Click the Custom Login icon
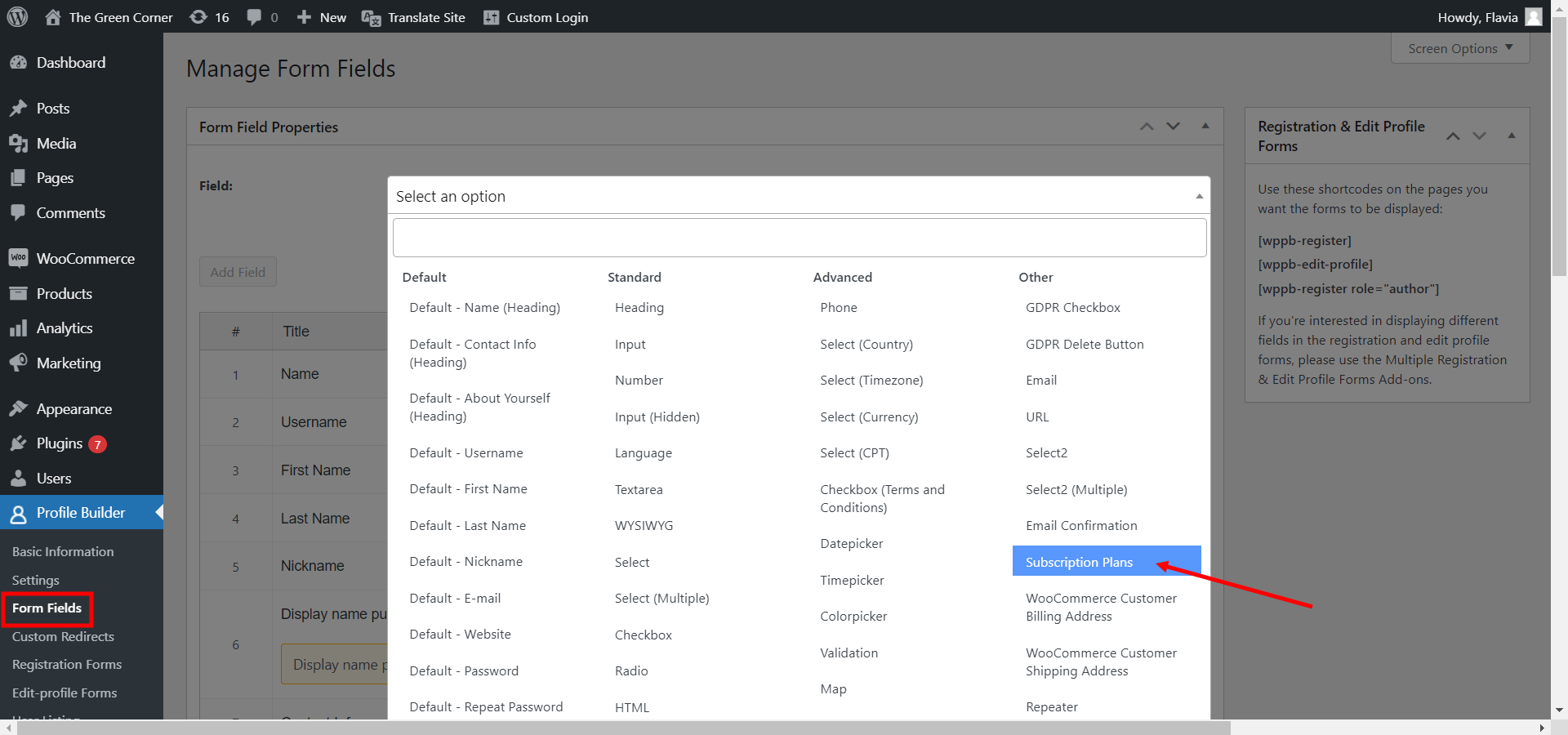Image resolution: width=1568 pixels, height=735 pixels. tap(491, 18)
